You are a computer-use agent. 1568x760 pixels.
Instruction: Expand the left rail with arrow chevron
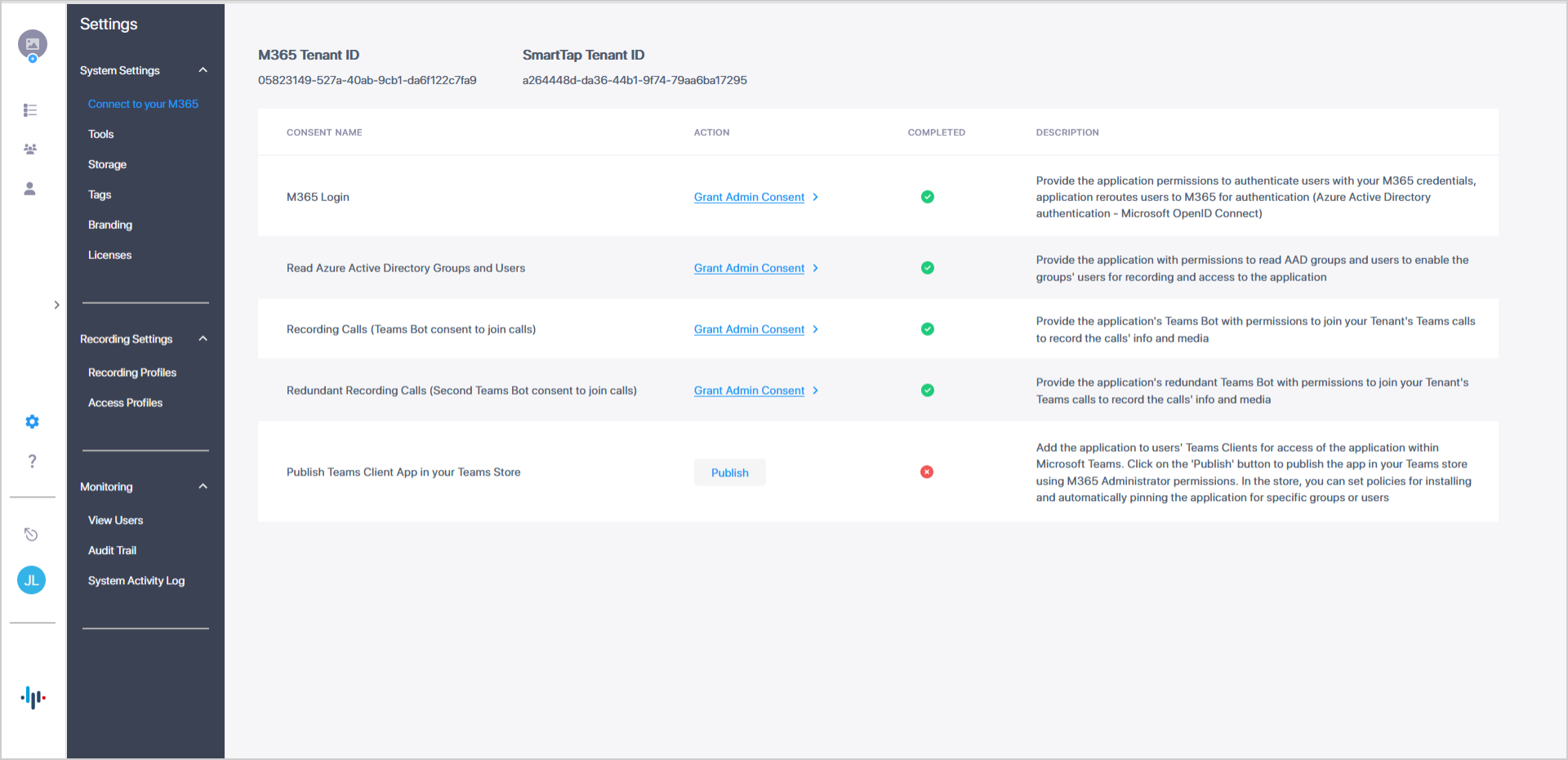click(x=56, y=305)
